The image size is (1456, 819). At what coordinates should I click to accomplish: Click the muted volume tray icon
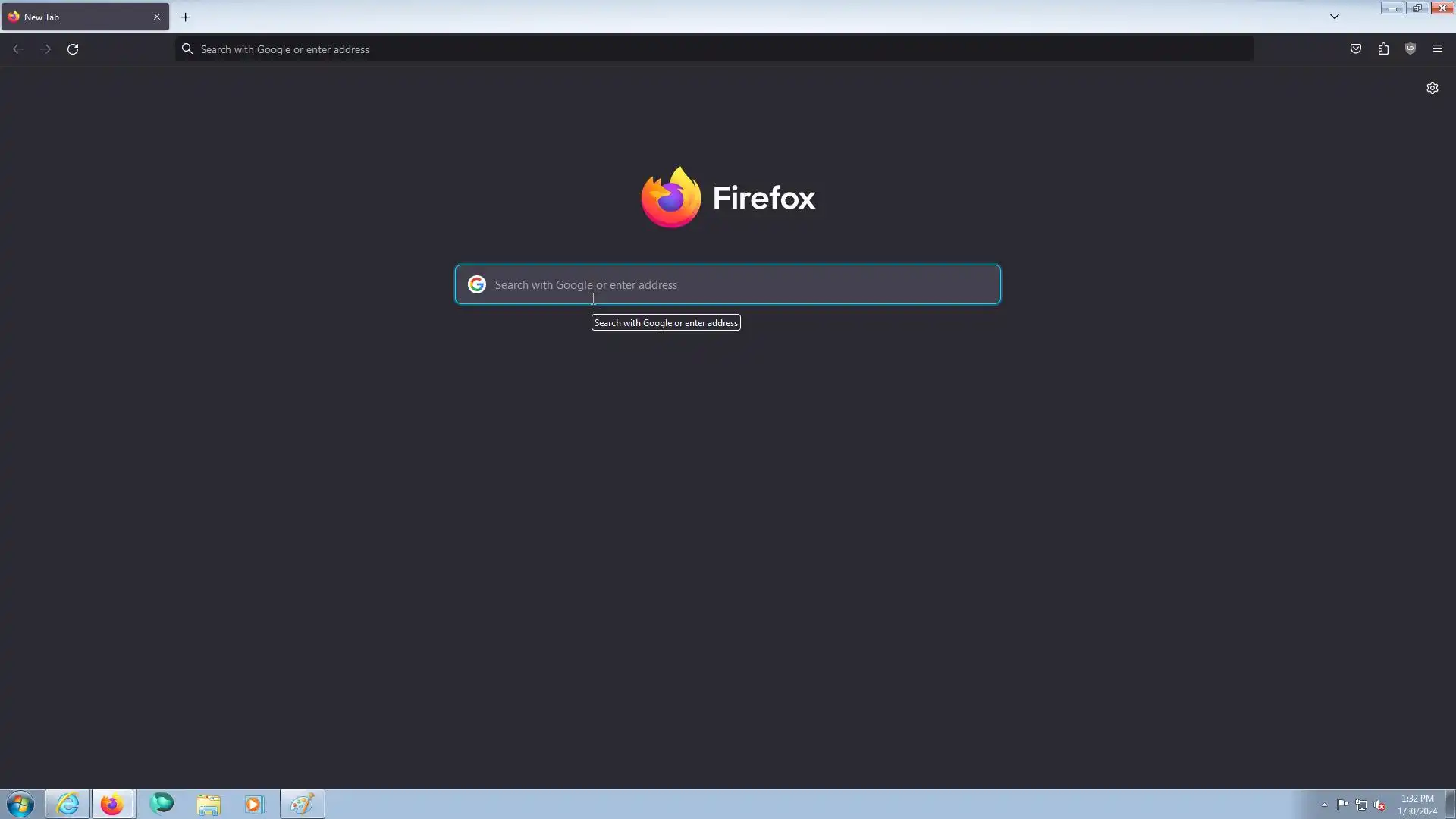[1379, 805]
